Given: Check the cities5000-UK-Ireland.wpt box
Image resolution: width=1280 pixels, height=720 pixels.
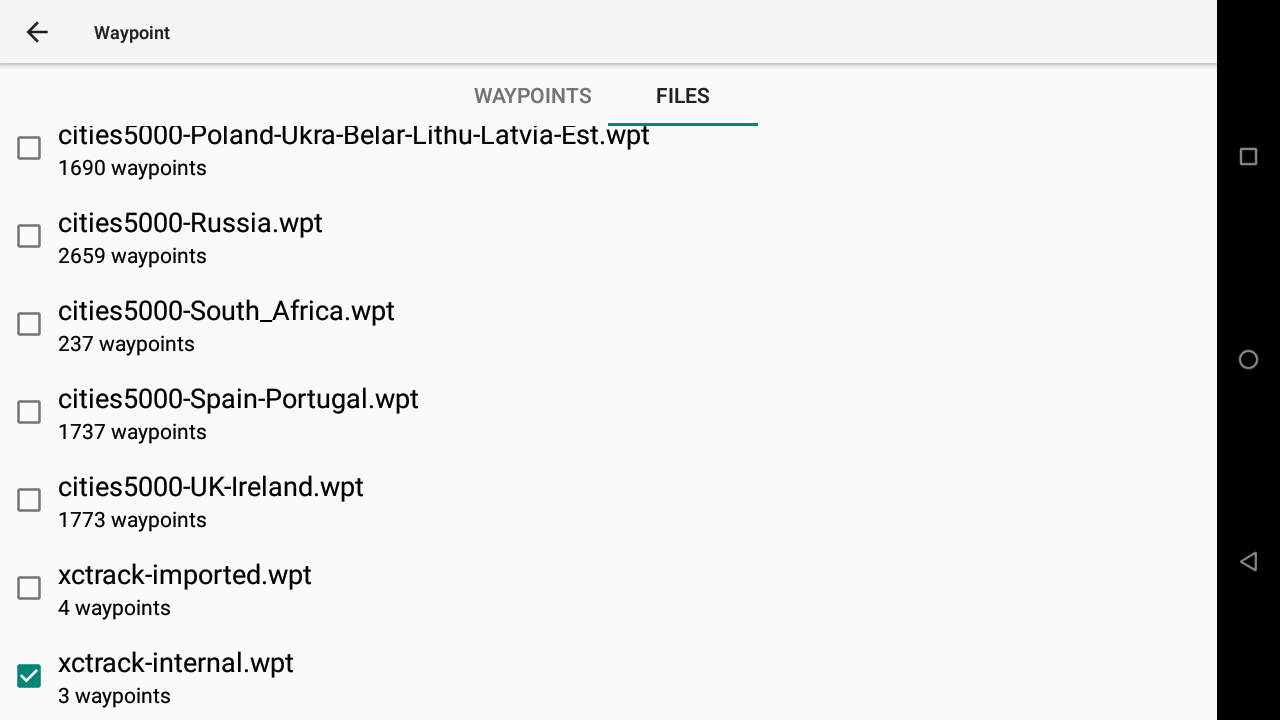Looking at the screenshot, I should click(29, 500).
